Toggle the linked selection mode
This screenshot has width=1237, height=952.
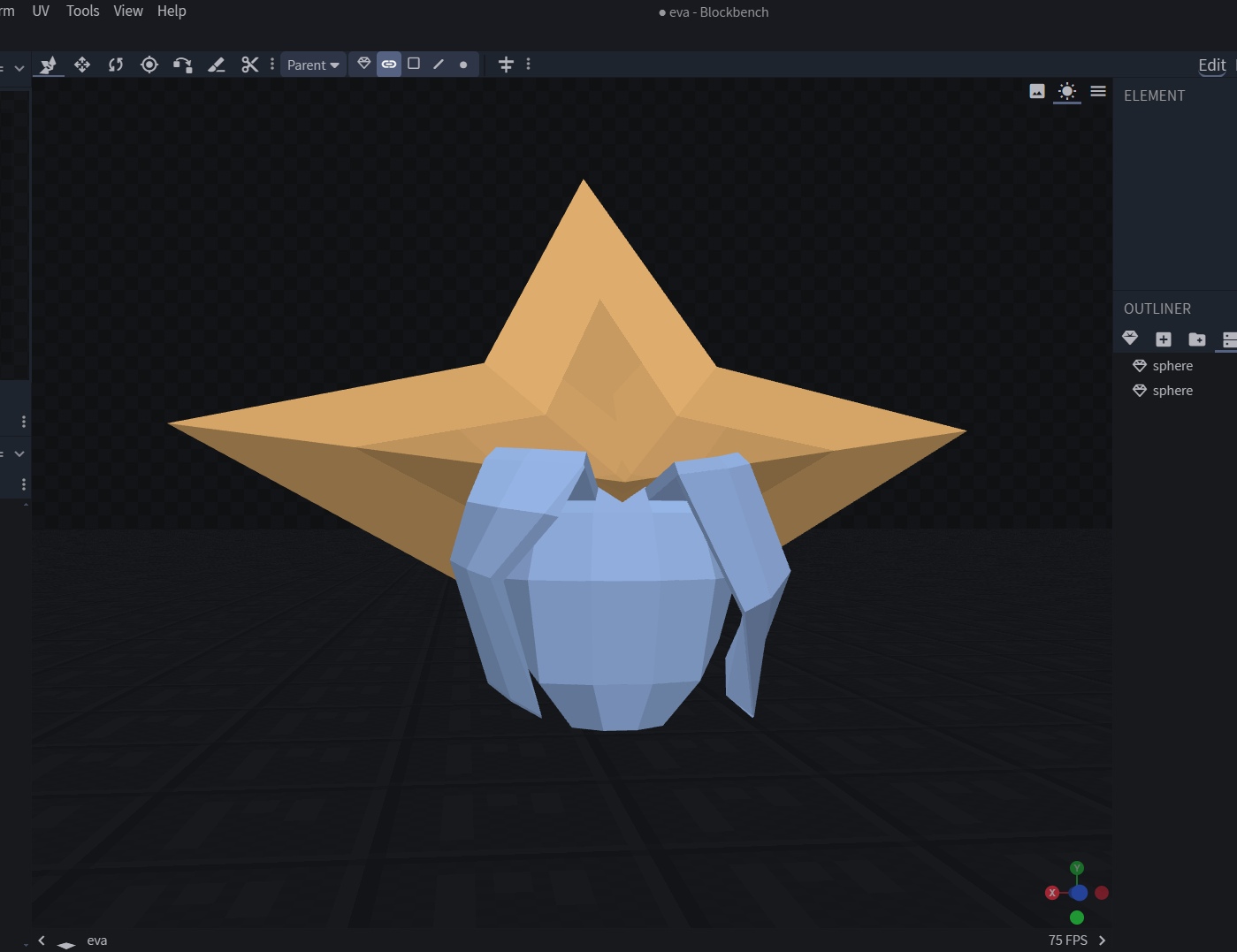tap(389, 64)
